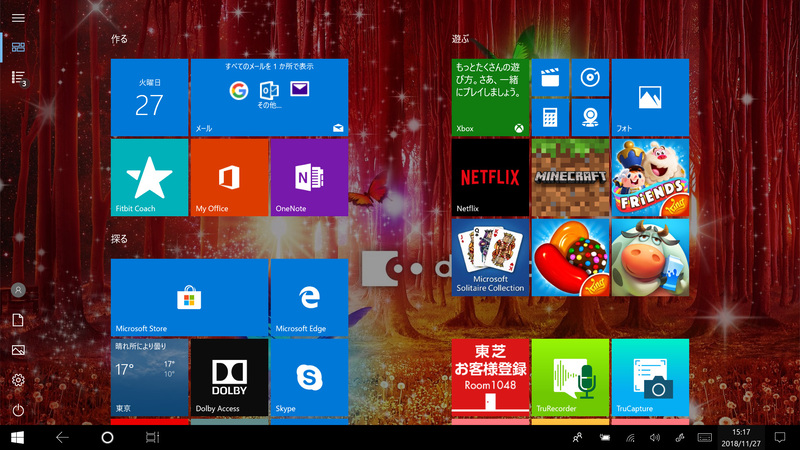Open Microsoft Store tile

(x=189, y=297)
